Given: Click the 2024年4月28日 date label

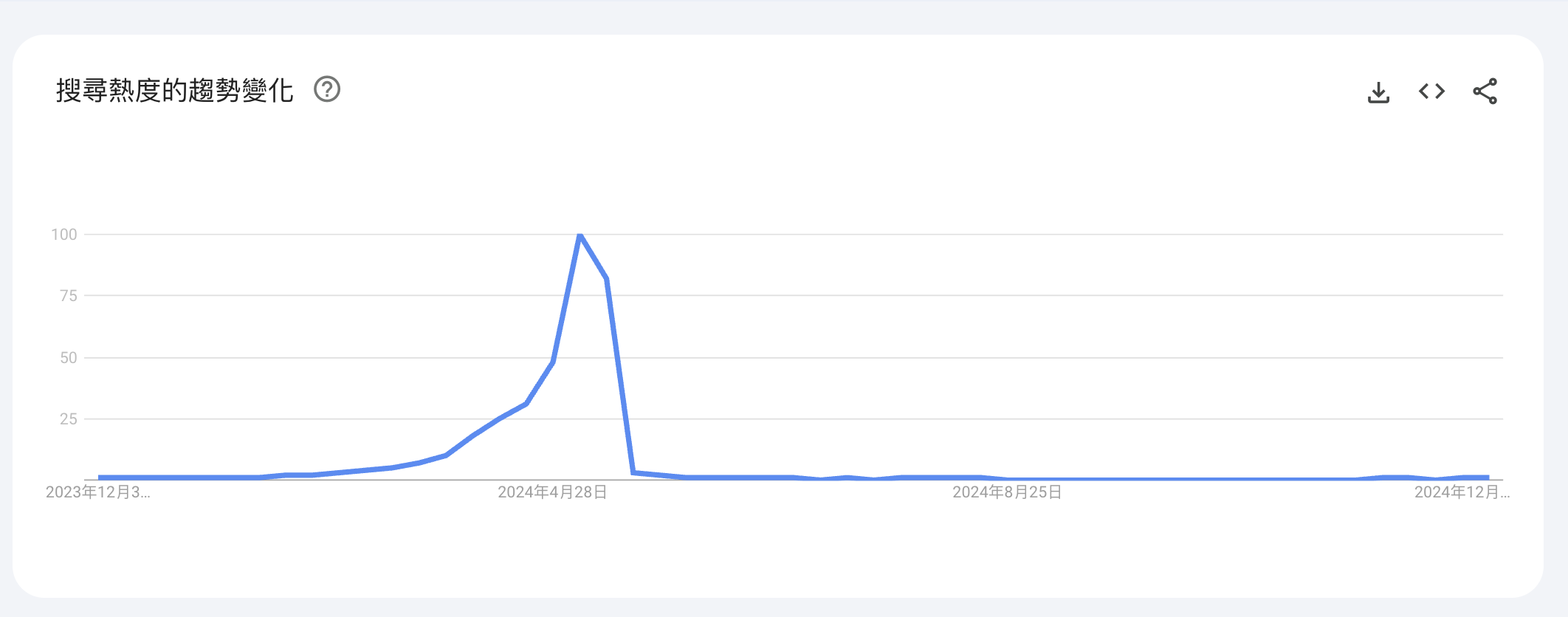Looking at the screenshot, I should click(552, 492).
